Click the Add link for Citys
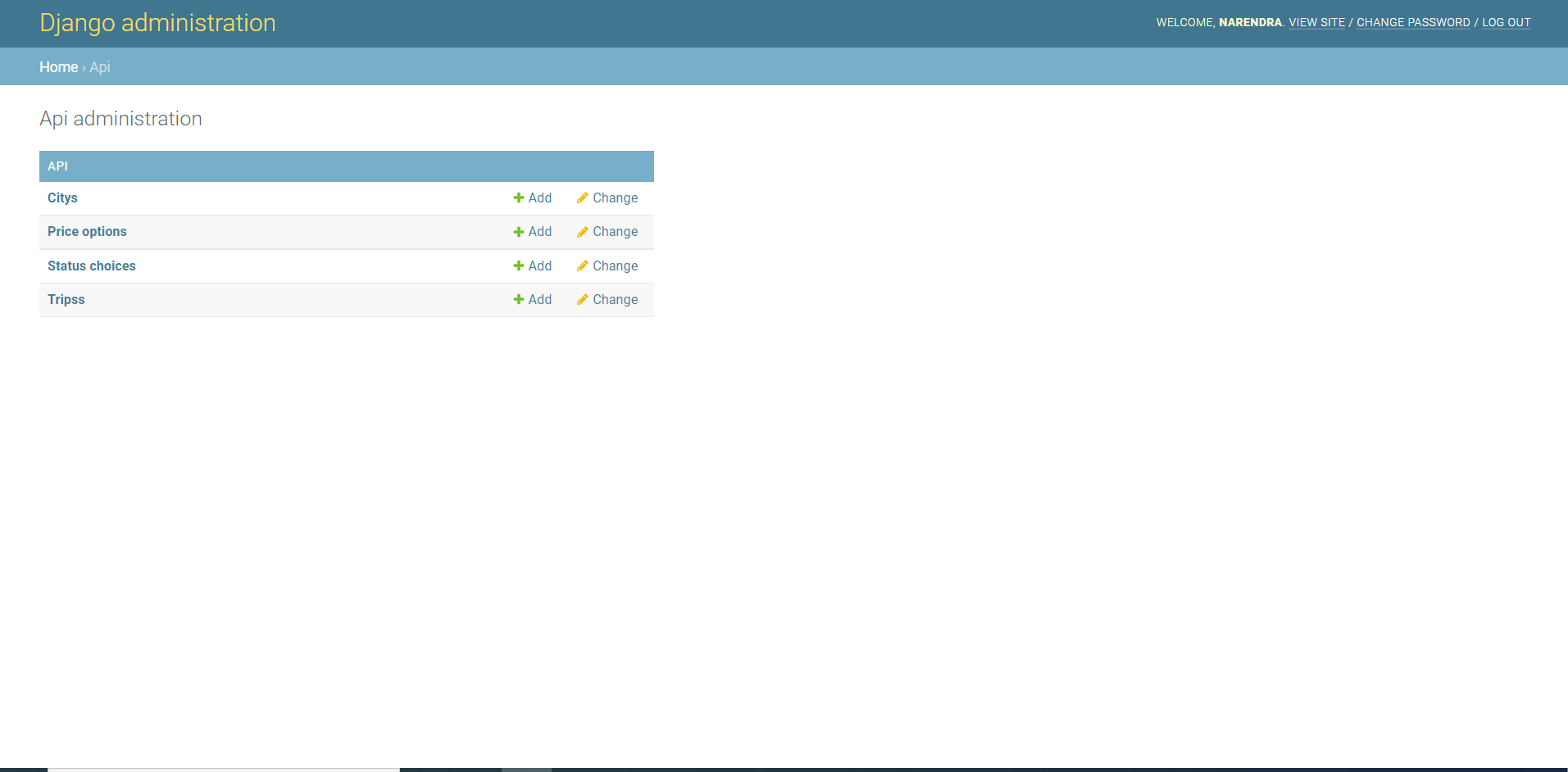The image size is (1568, 772). tap(539, 198)
